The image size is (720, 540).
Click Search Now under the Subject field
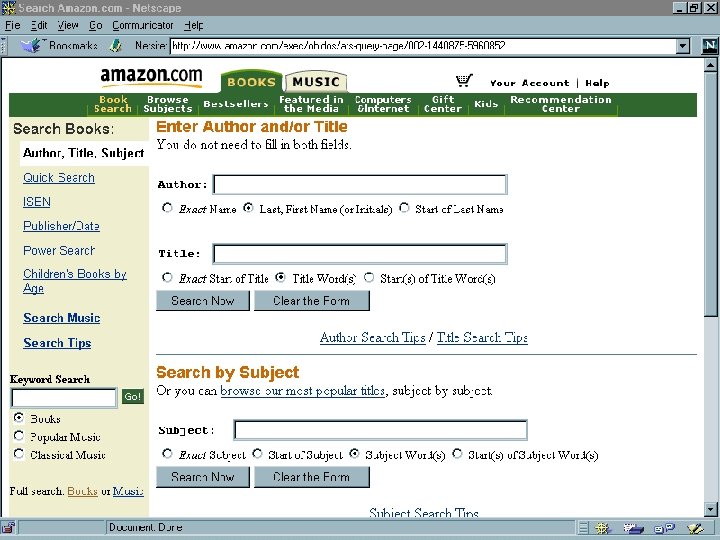tap(203, 477)
